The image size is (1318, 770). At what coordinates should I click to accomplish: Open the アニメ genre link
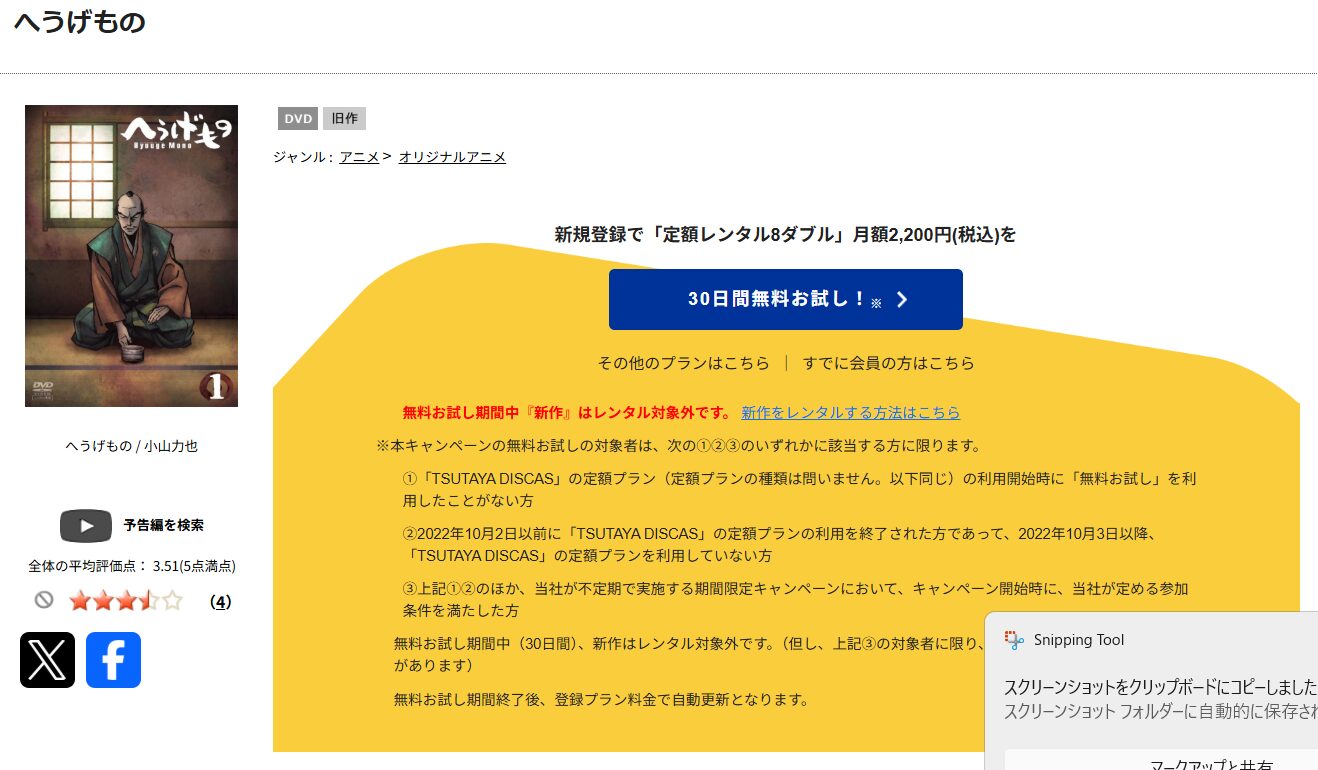pos(359,157)
